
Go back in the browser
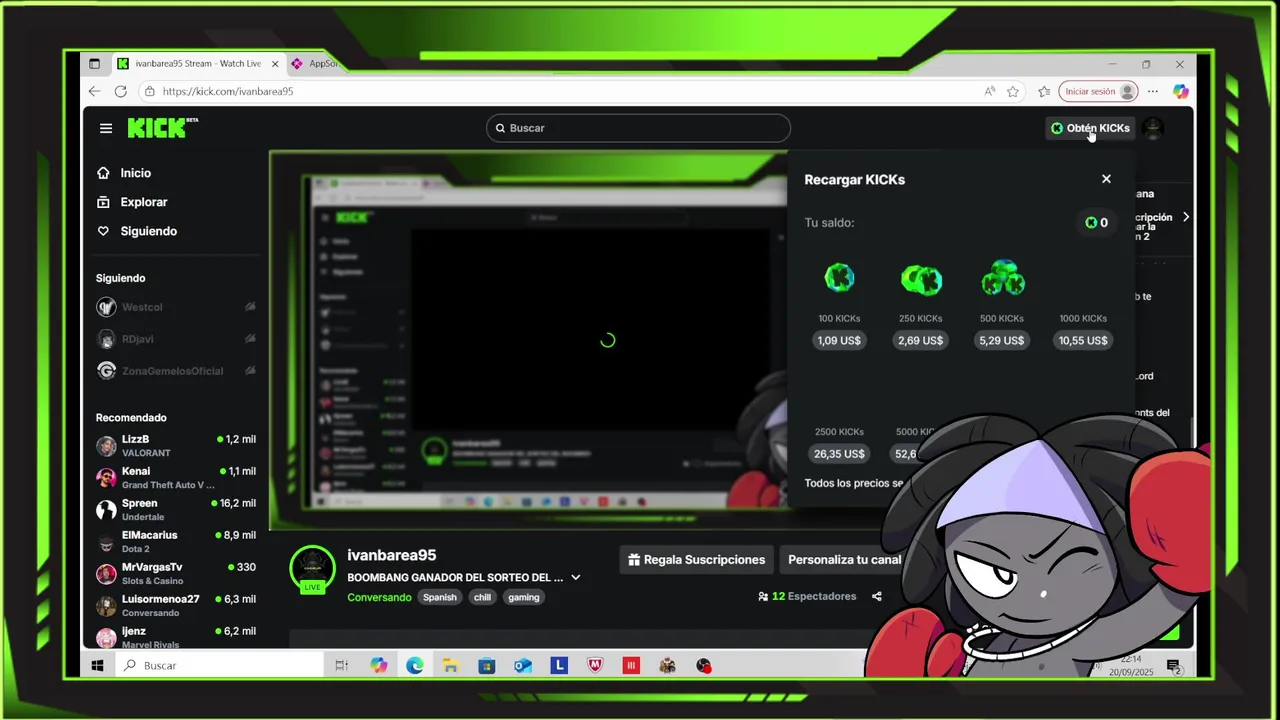click(95, 91)
